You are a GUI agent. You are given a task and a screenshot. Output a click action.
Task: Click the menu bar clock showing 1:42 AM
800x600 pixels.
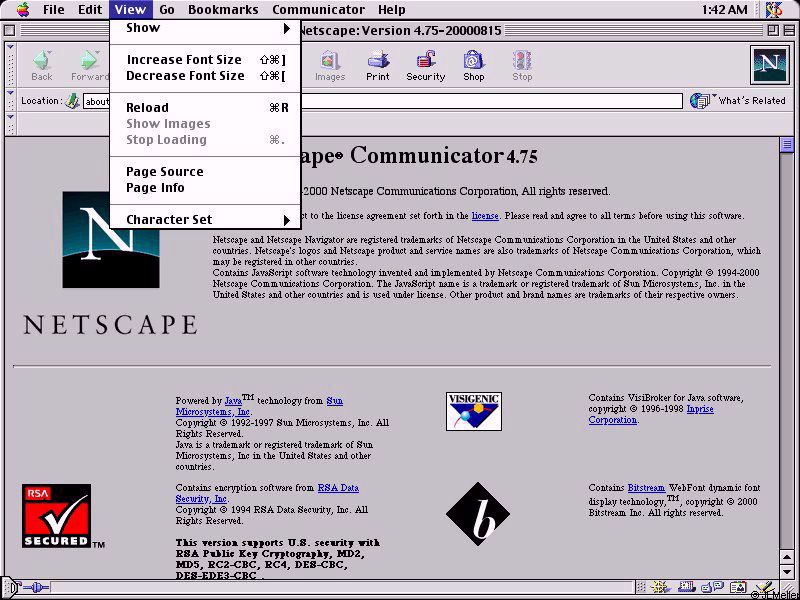[724, 9]
